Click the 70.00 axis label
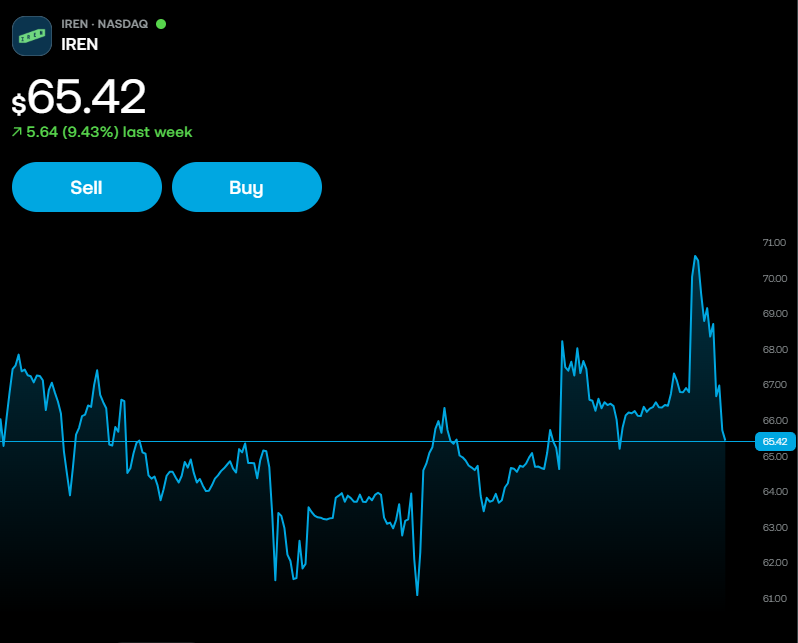This screenshot has height=643, width=798. pyautogui.click(x=775, y=278)
